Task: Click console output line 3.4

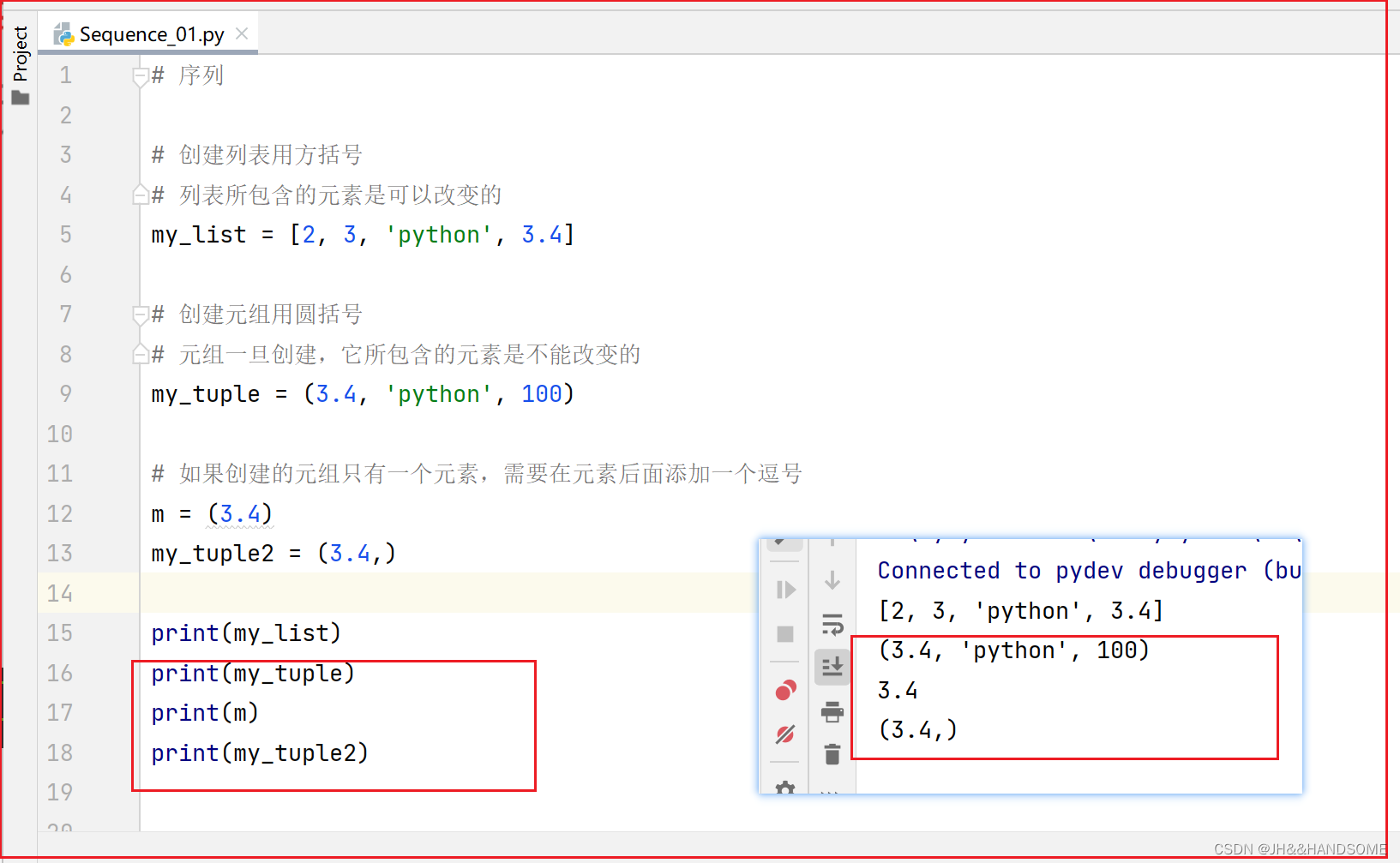Action: (x=898, y=691)
